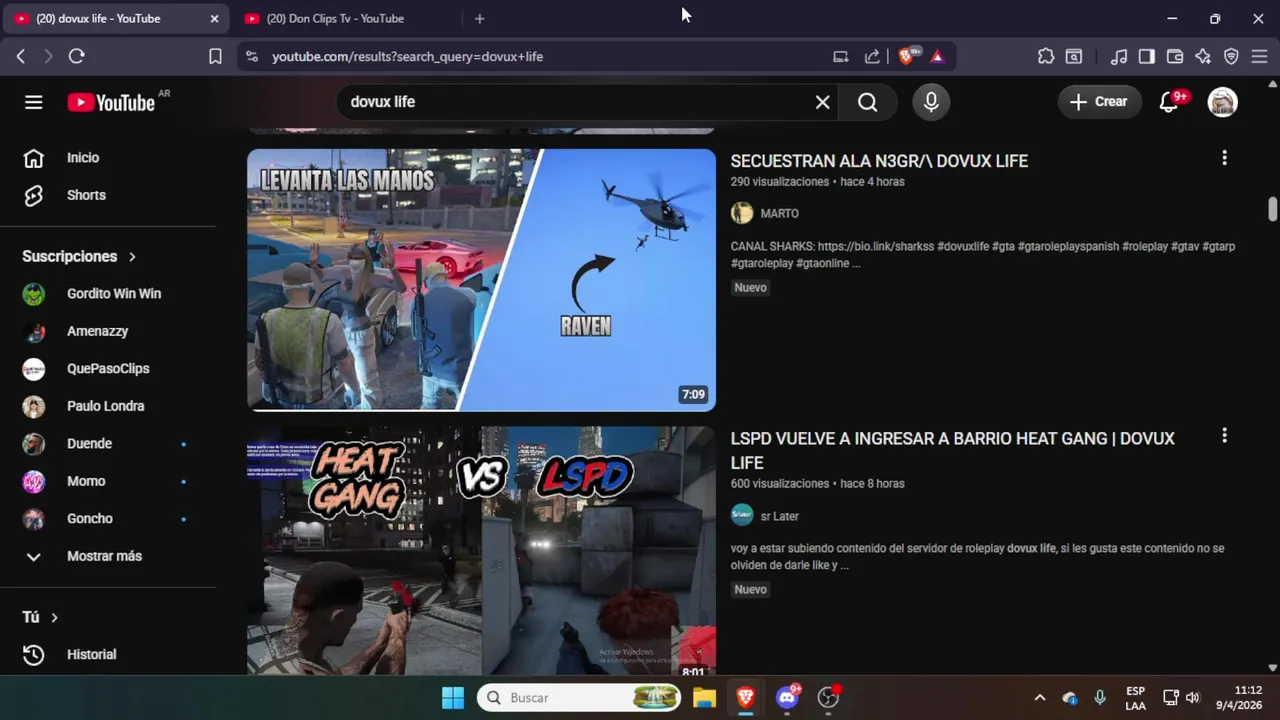Open Brave Shields lion icon
The image size is (1280, 720).
click(x=906, y=57)
